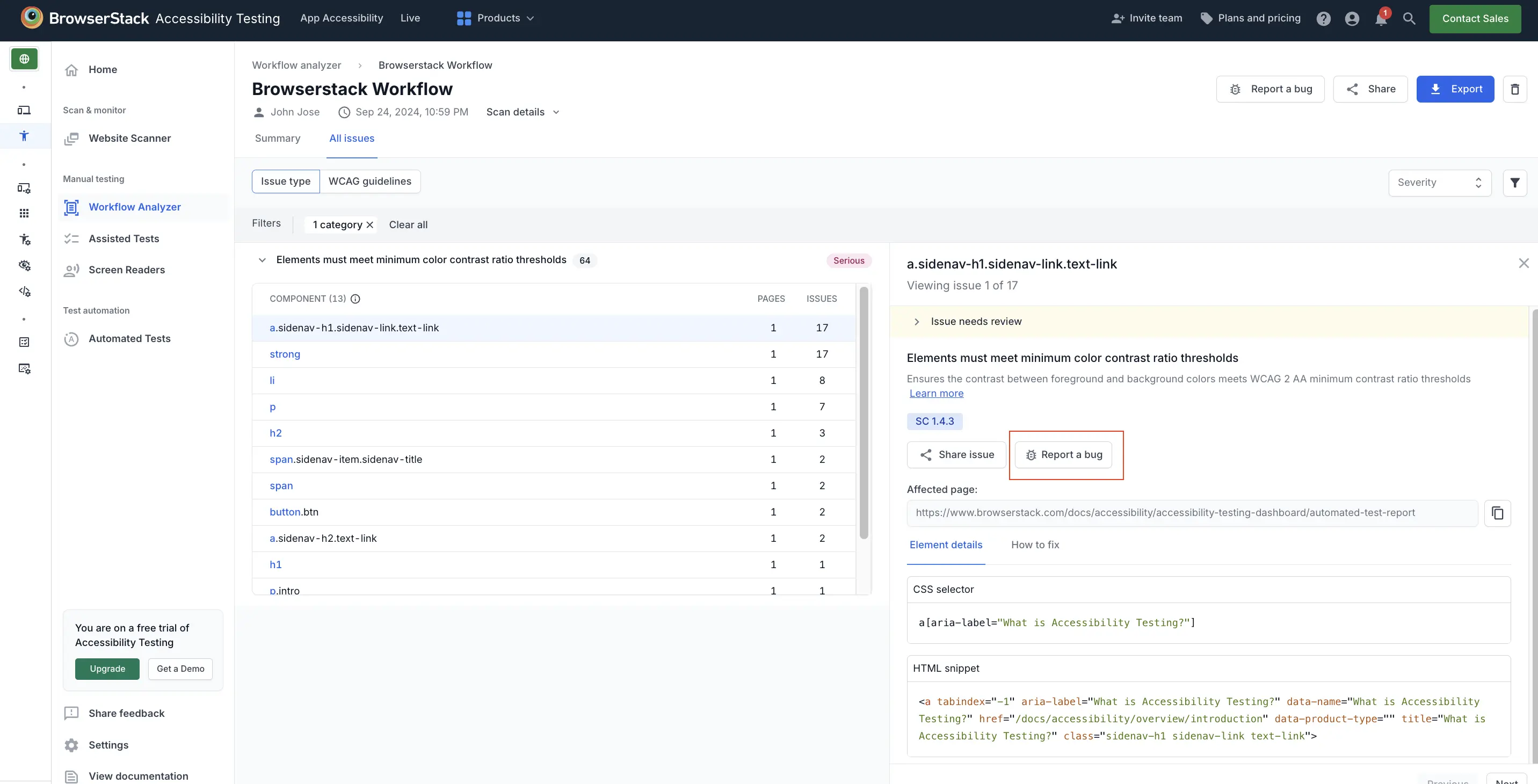Image resolution: width=1538 pixels, height=784 pixels.
Task: Switch to the Summary tab
Action: [x=278, y=138]
